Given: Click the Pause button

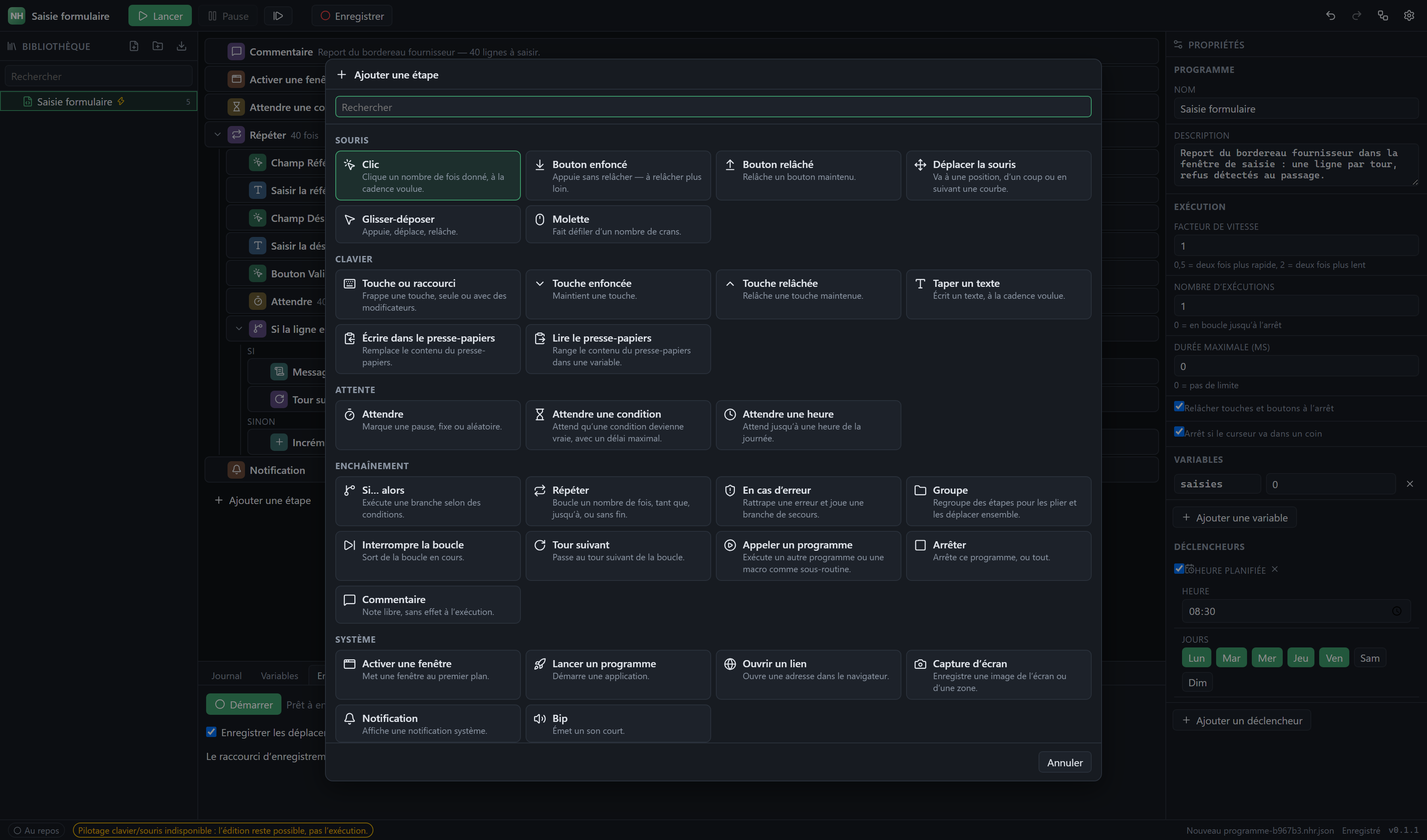Looking at the screenshot, I should tap(228, 16).
